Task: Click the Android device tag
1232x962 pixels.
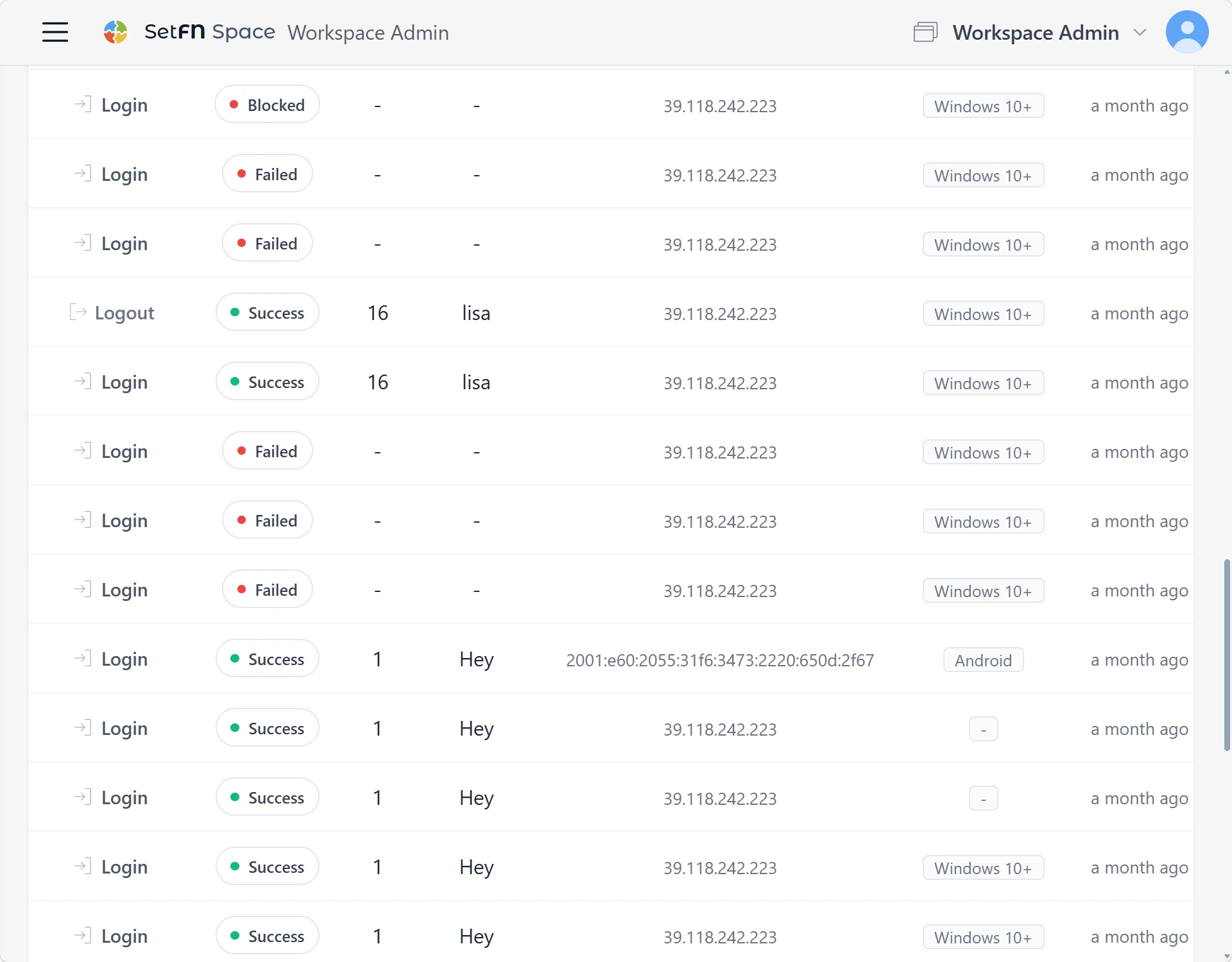Action: (983, 660)
